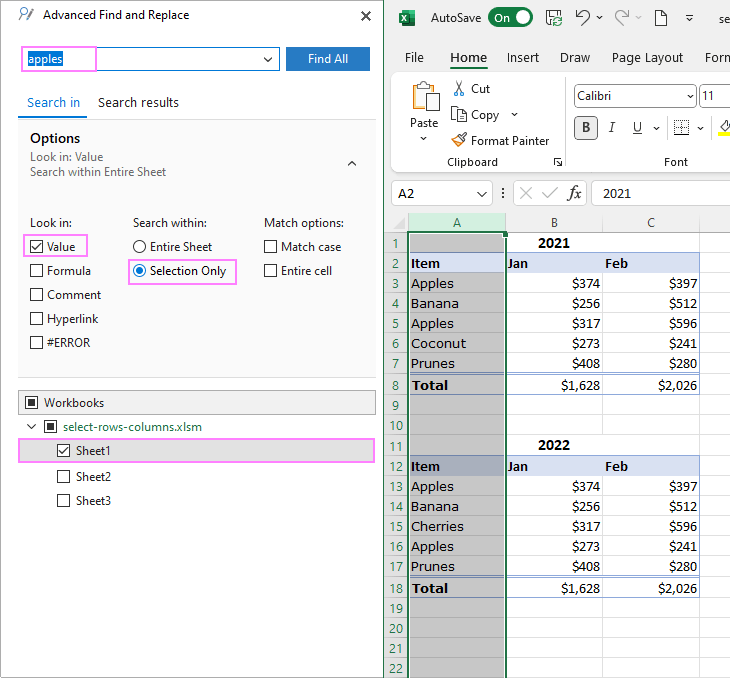Screen dimensions: 730x678
Task: Open the search term dropdown arrow
Action: coord(267,60)
